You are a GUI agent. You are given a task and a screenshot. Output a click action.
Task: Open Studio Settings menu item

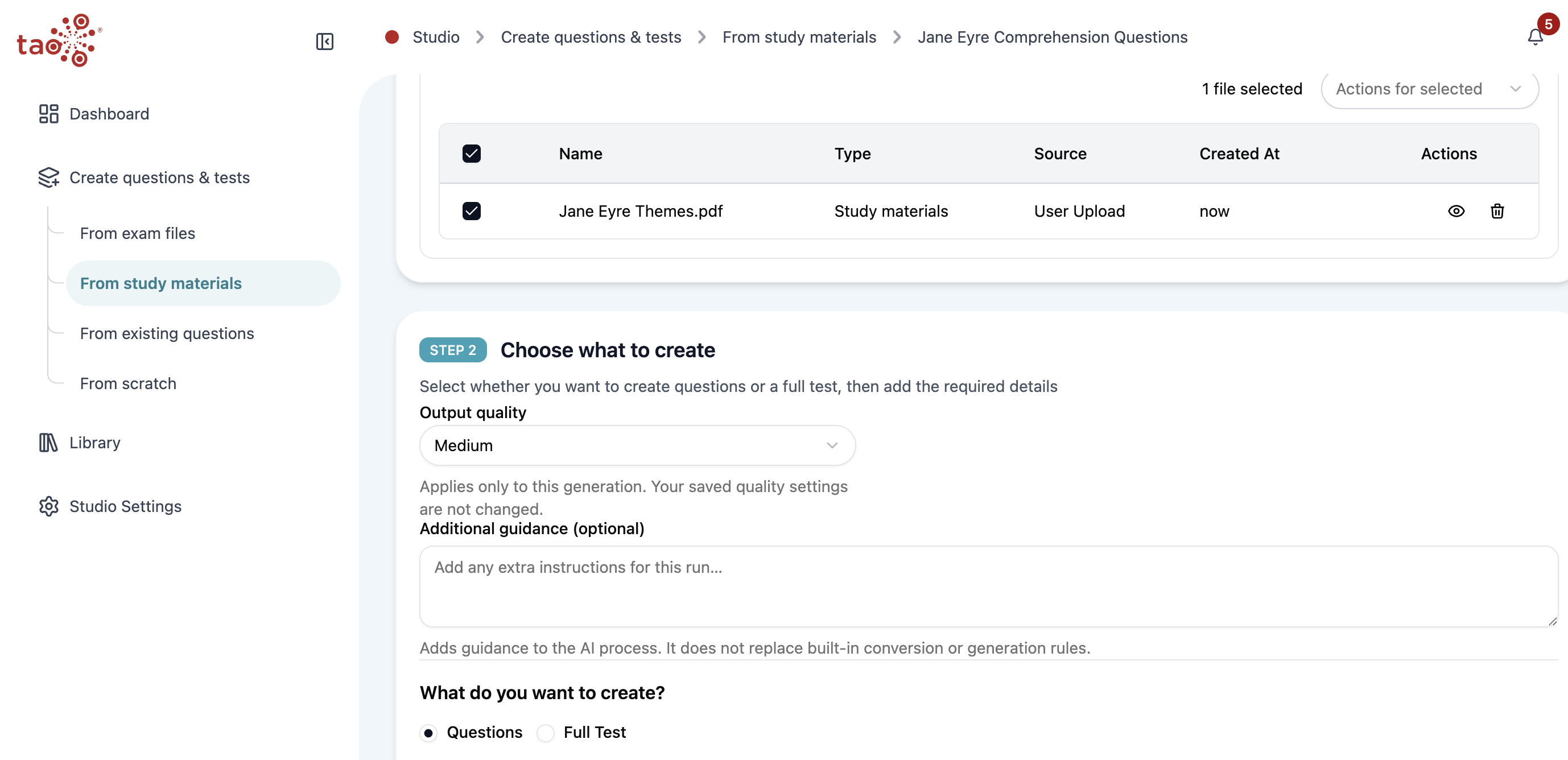[125, 506]
